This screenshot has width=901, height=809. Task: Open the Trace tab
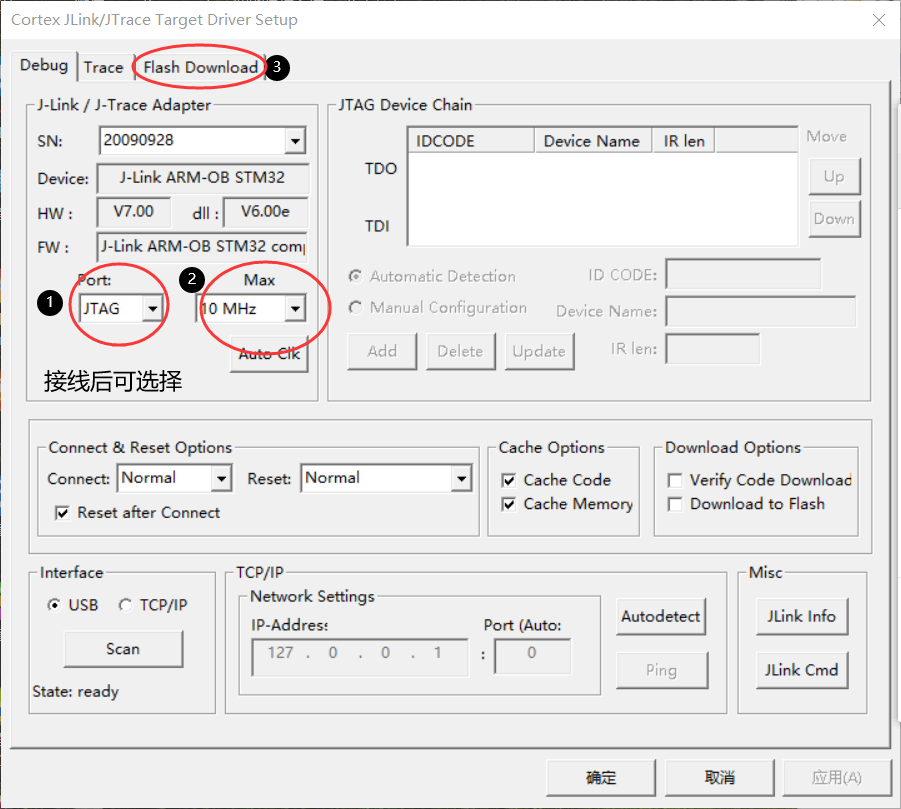point(103,68)
